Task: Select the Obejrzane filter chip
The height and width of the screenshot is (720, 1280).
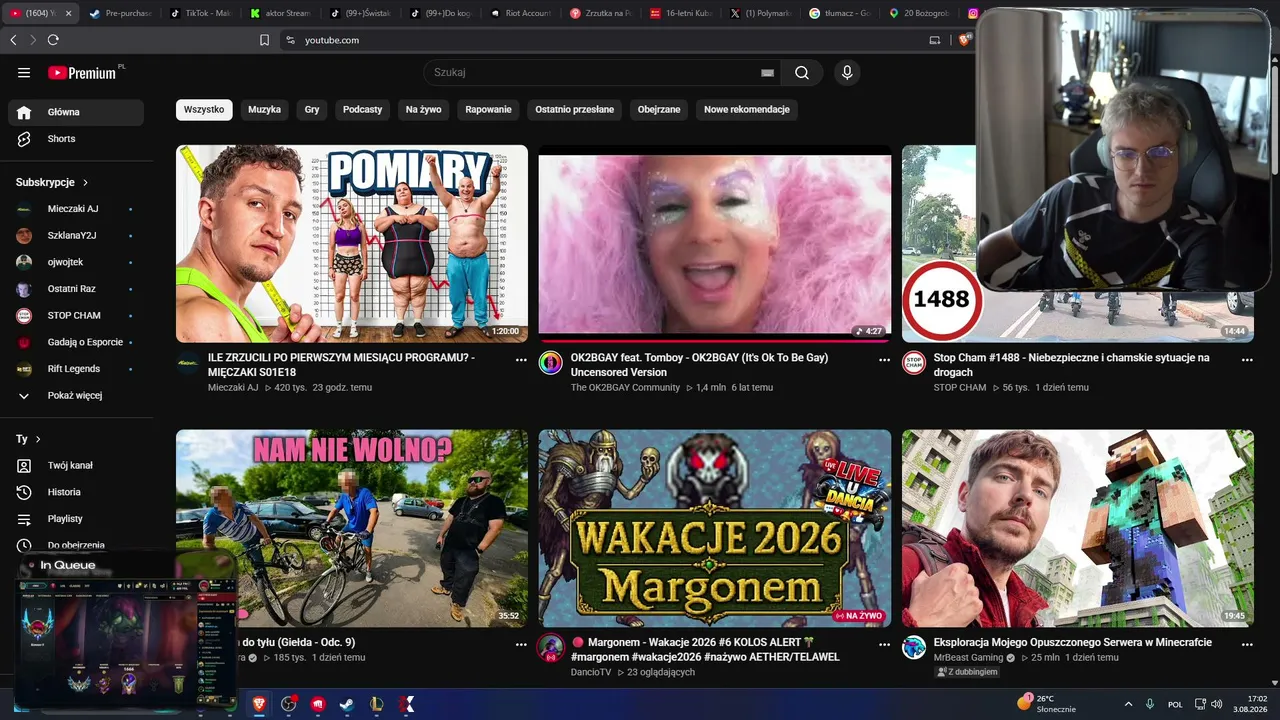Action: 659,110
